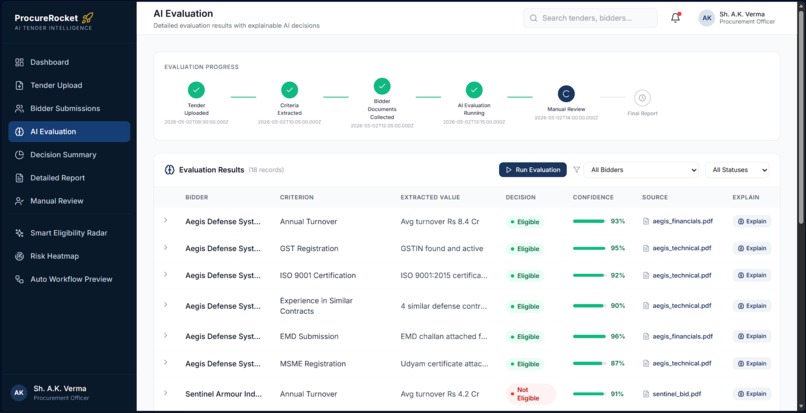Expand the Aegis MSME Registration row
806x413 pixels.
(166, 362)
